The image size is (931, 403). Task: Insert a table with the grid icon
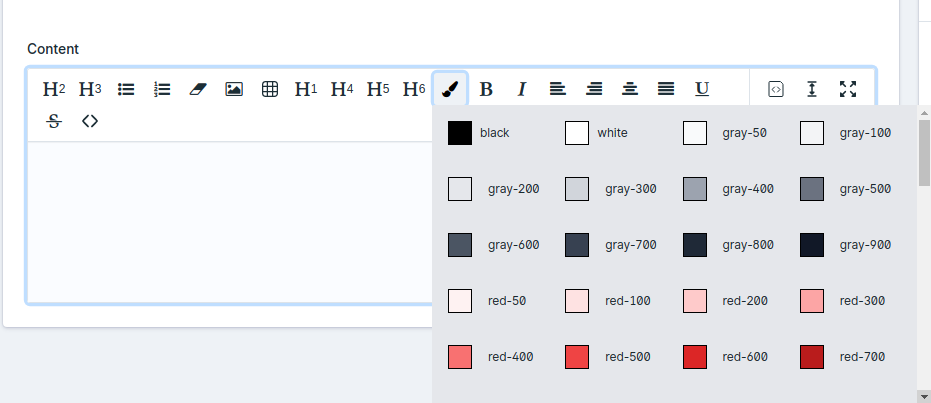click(x=270, y=89)
